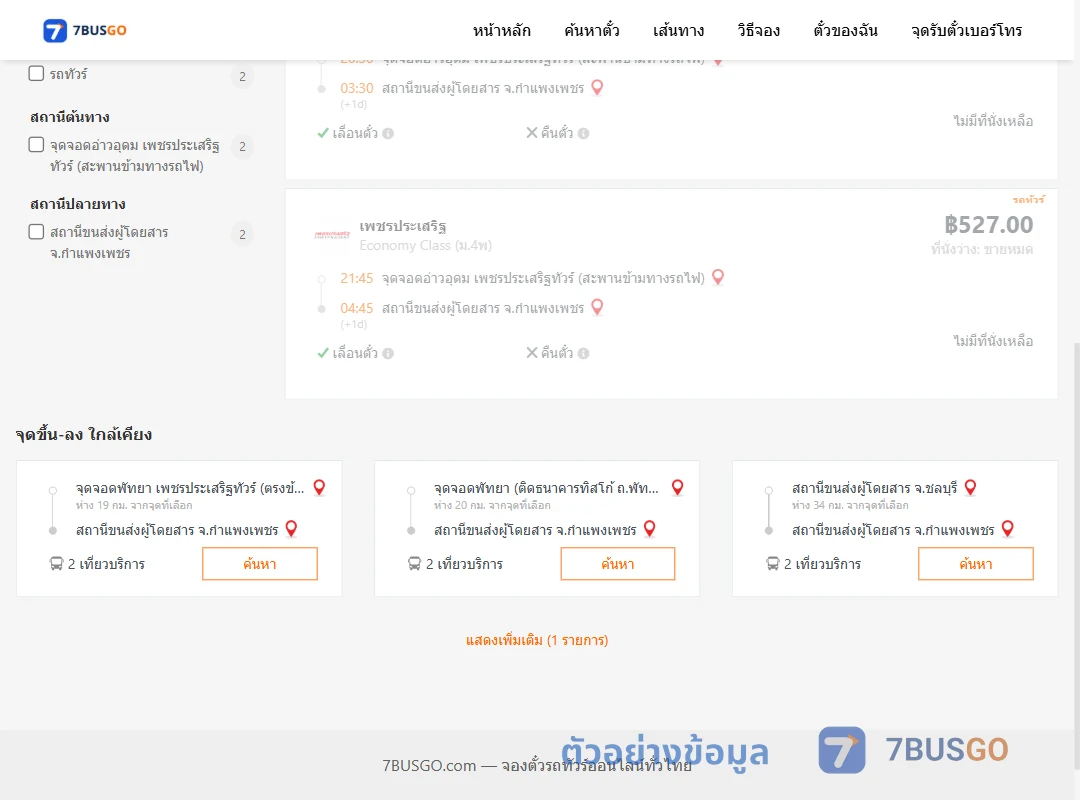
Task: Click the เลื่อนตั๋ว label in ฿527.00 trip
Action: (355, 353)
